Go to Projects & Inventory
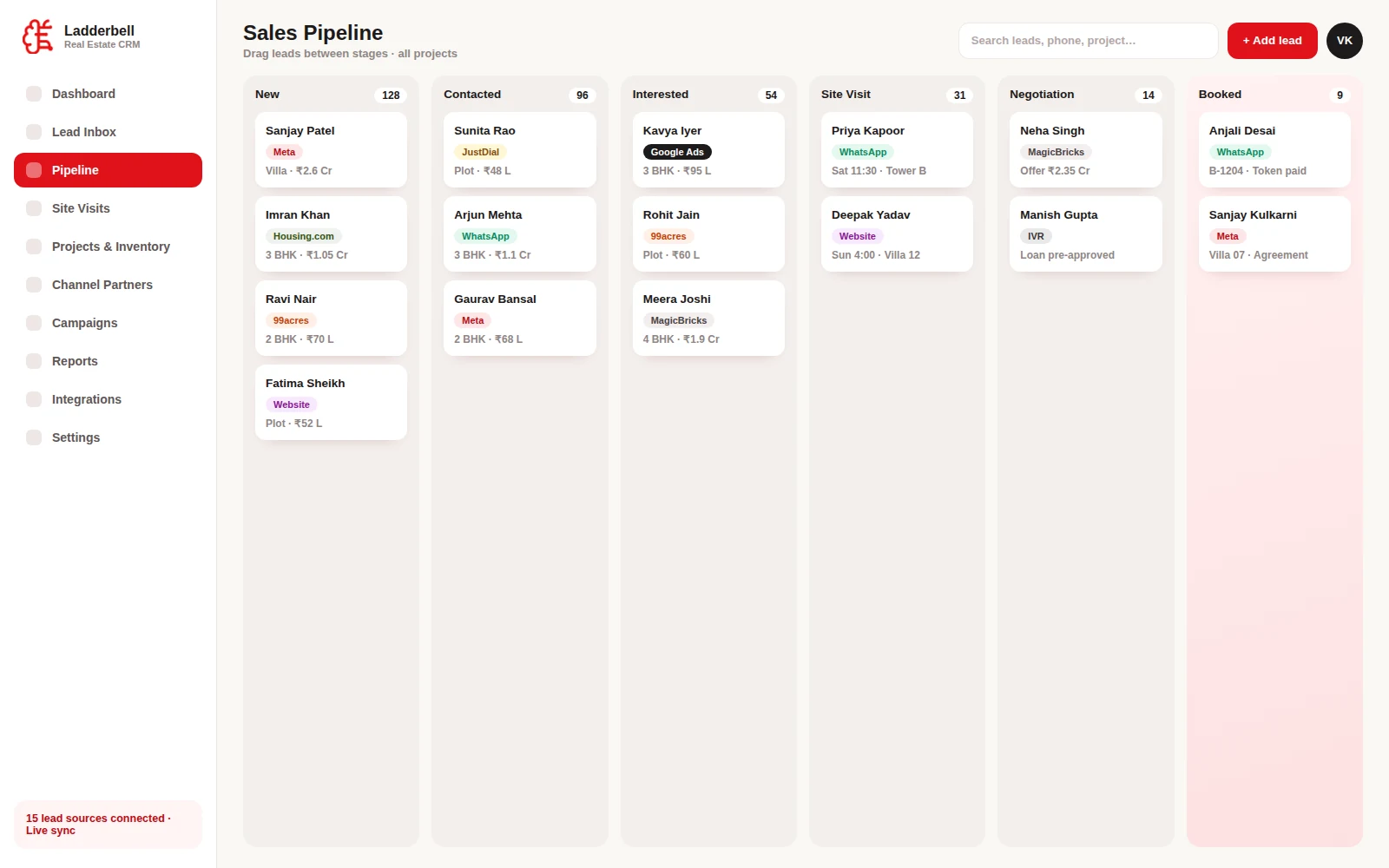Screen dimensions: 1389x868 (x=108, y=247)
